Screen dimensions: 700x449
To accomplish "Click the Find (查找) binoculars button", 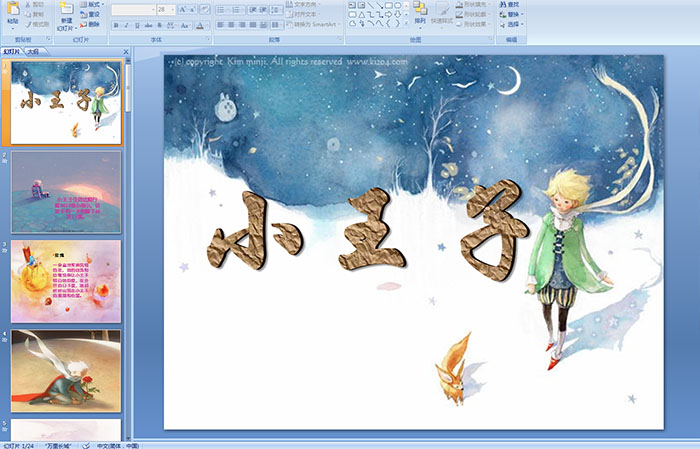I will [x=509, y=4].
